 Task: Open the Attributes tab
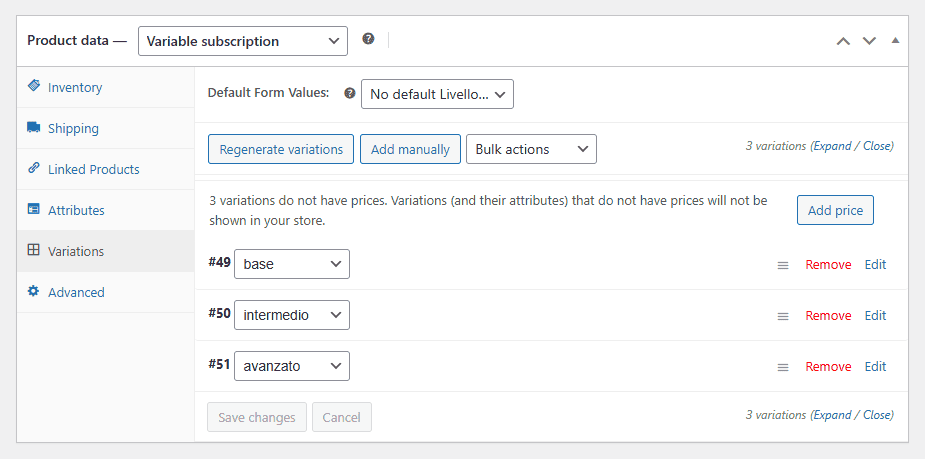[106, 210]
